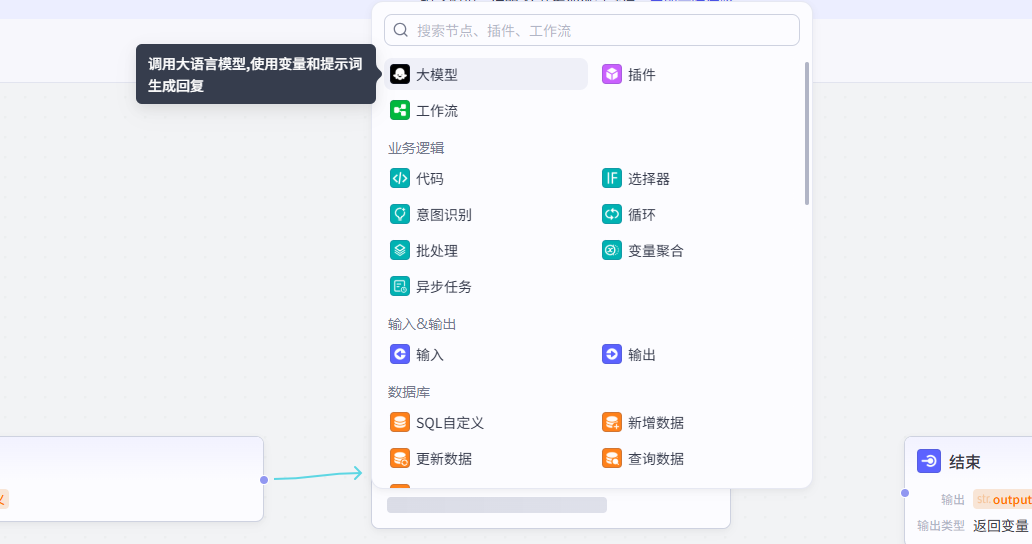
Task: Click the 结束 node icon
Action: [x=929, y=462]
